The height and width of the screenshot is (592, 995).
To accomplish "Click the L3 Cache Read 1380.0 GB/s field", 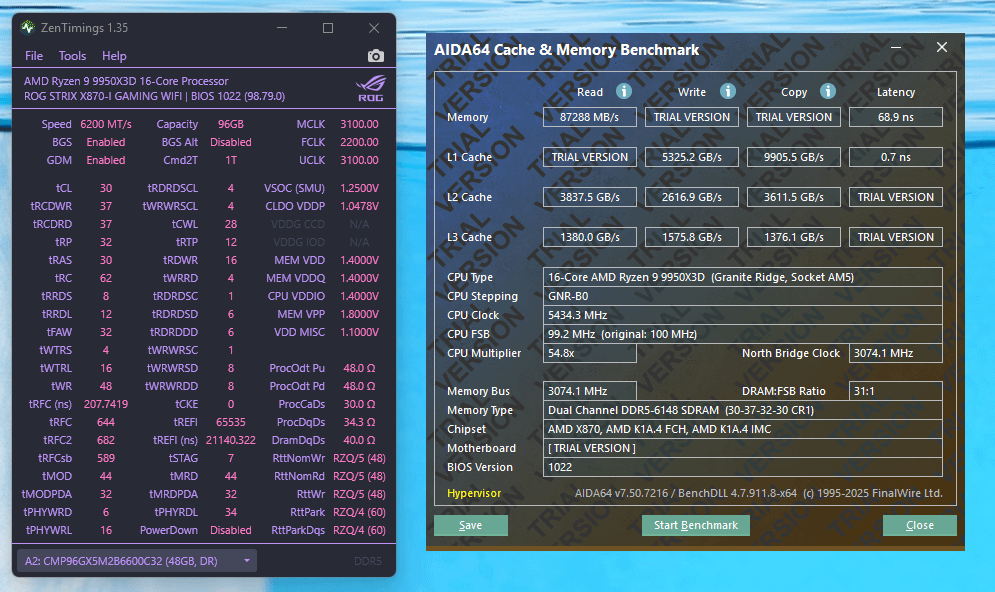I will (590, 237).
